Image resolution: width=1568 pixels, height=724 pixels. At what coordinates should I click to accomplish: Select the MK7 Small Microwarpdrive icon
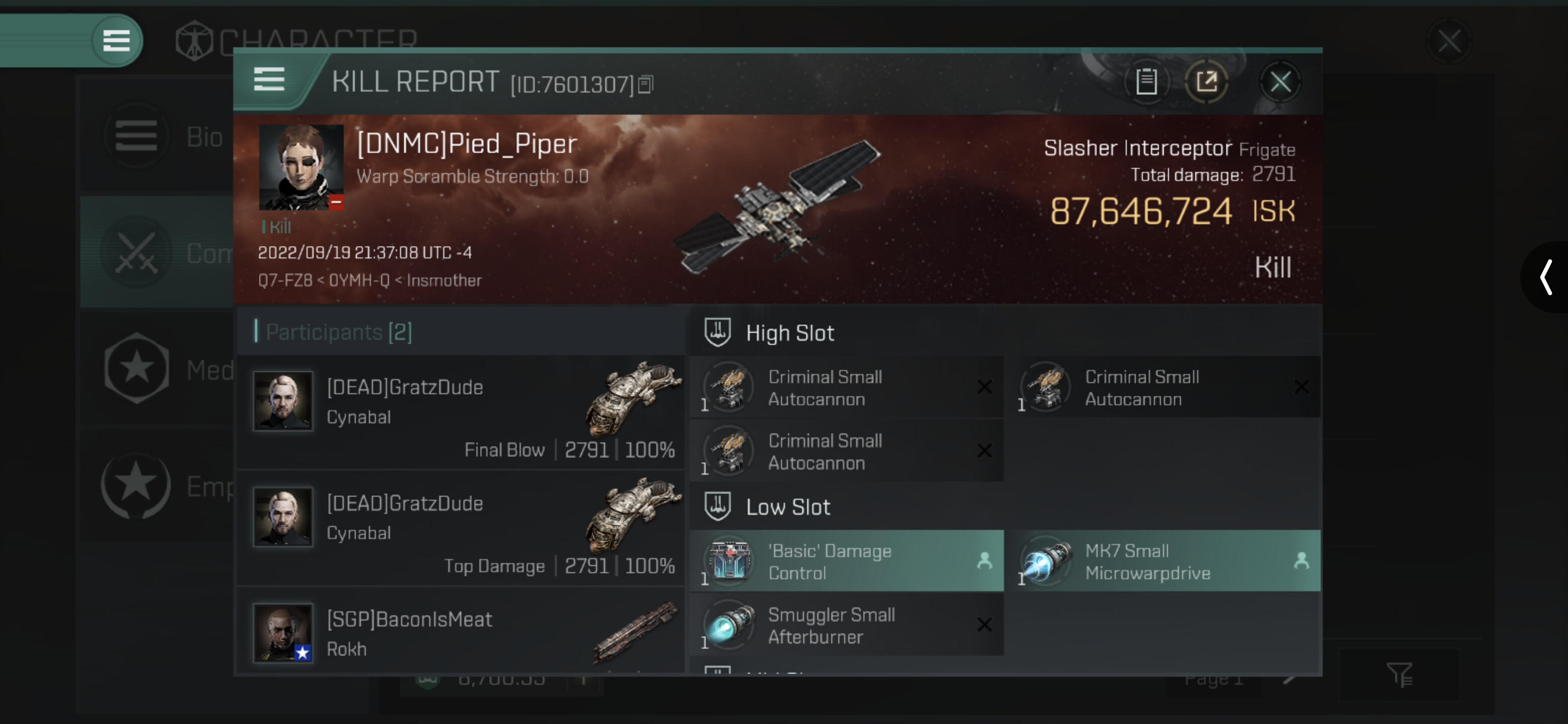tap(1046, 560)
